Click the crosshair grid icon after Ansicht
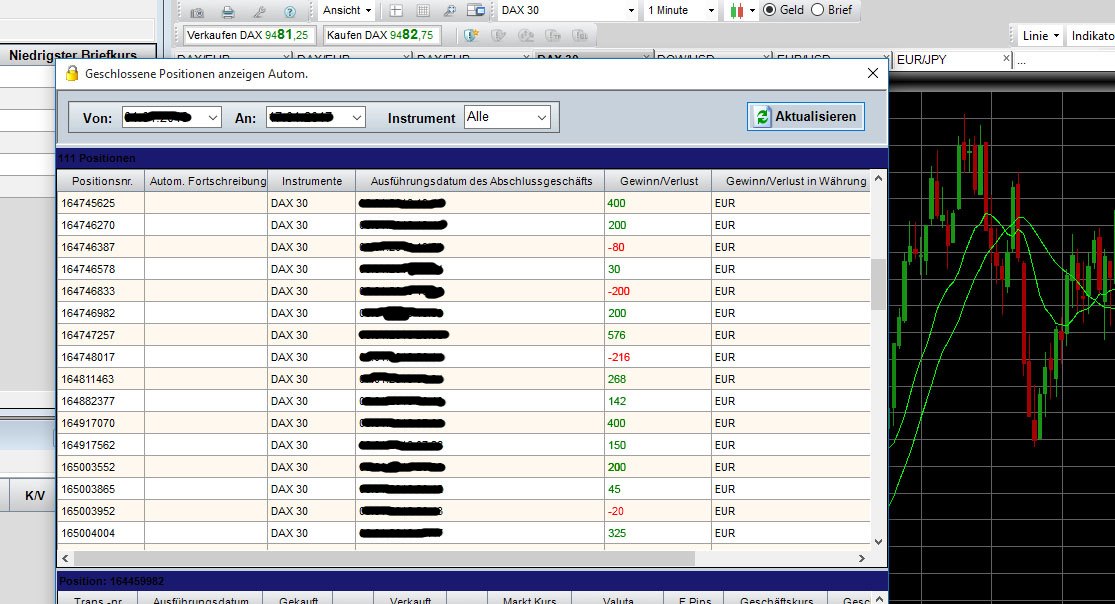This screenshot has height=604, width=1115. pyautogui.click(x=395, y=11)
